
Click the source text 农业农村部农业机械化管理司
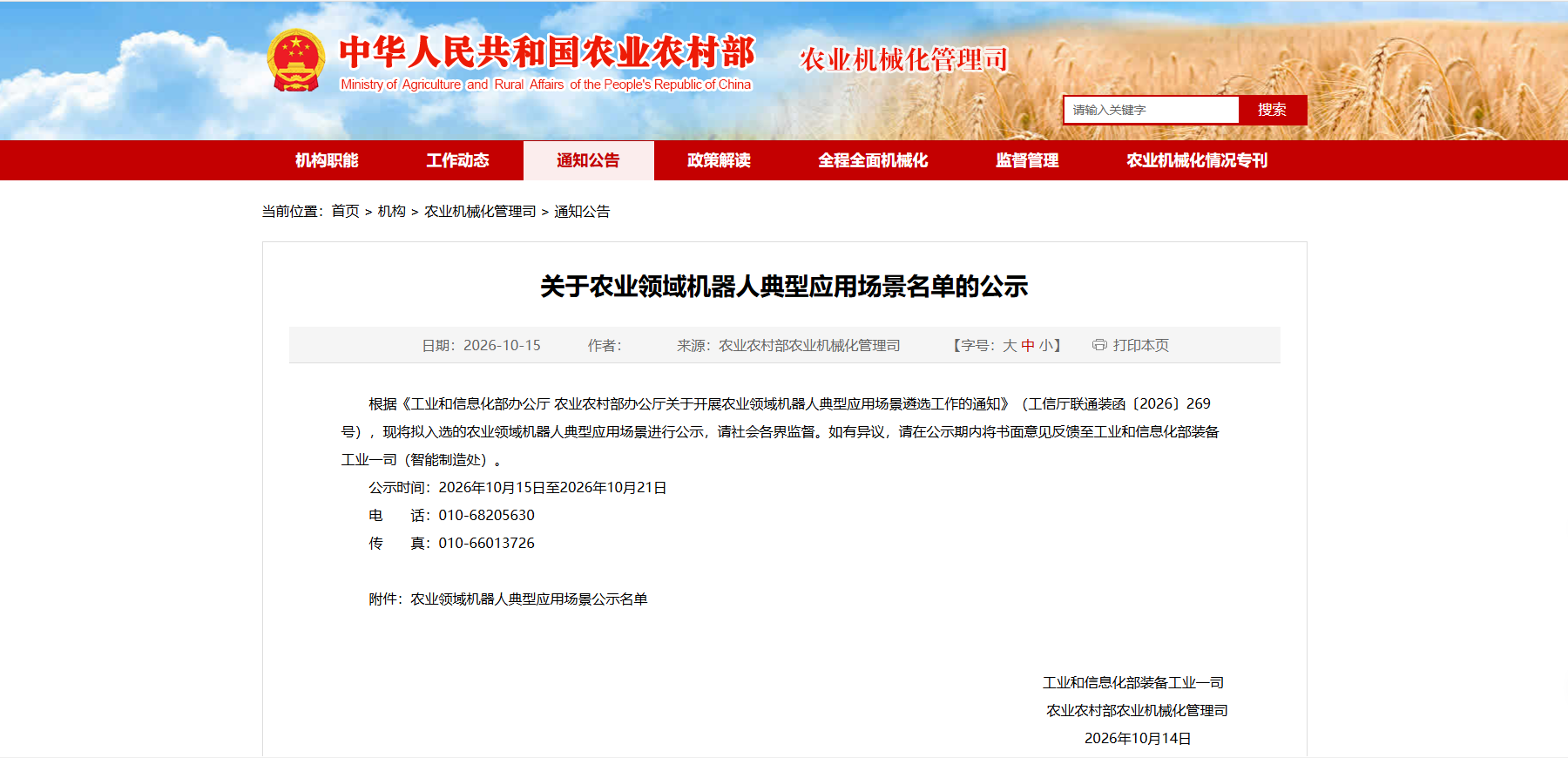click(x=809, y=346)
